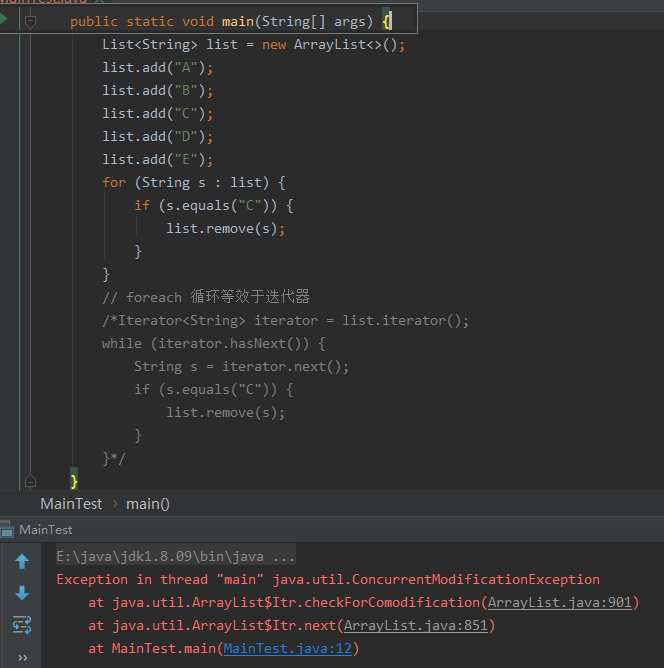Click the uncommented if (s.equals("C")) line
Image resolution: width=664 pixels, height=668 pixels.
(x=214, y=205)
